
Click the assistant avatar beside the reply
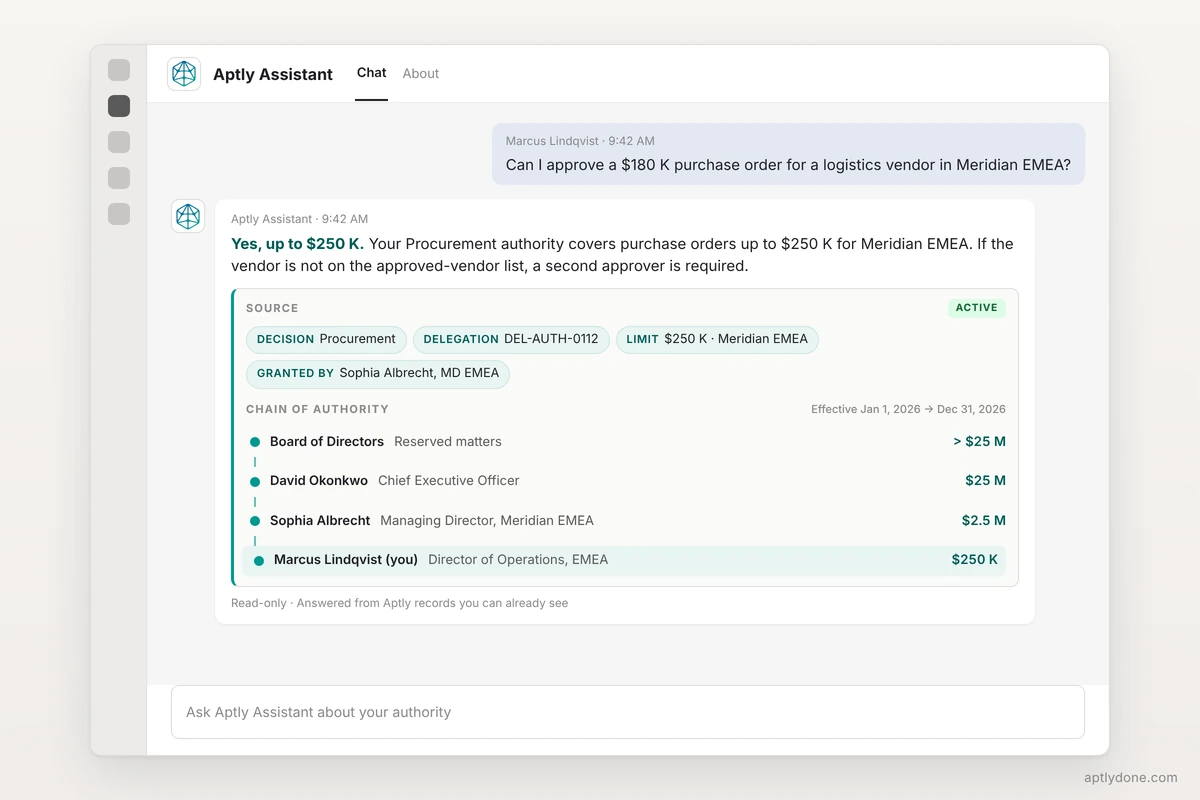188,216
